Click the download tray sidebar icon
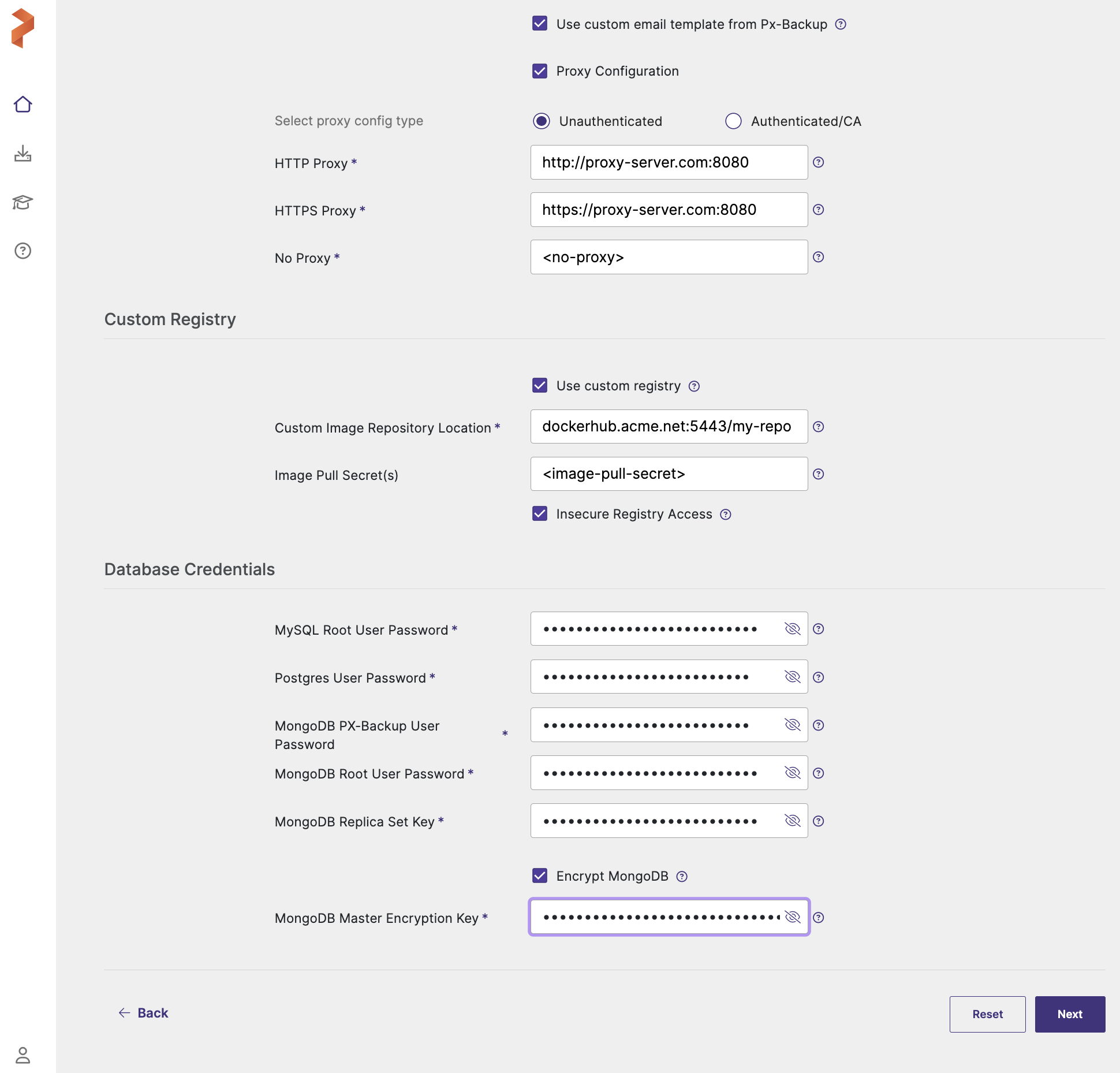 23,154
